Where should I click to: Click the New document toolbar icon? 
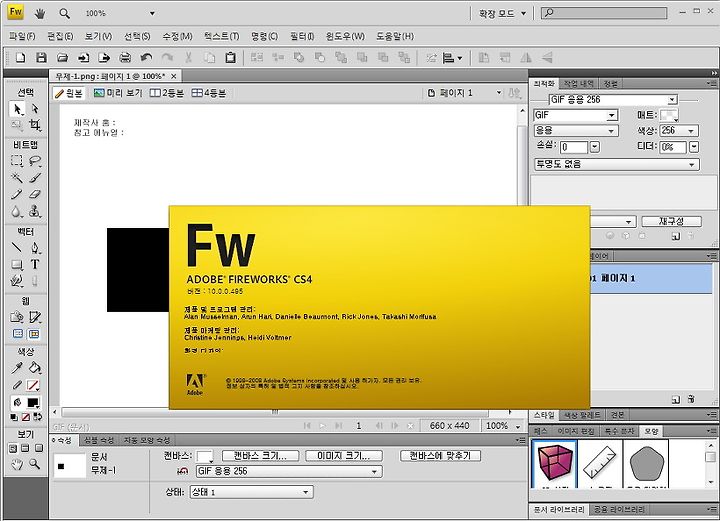(x=21, y=57)
